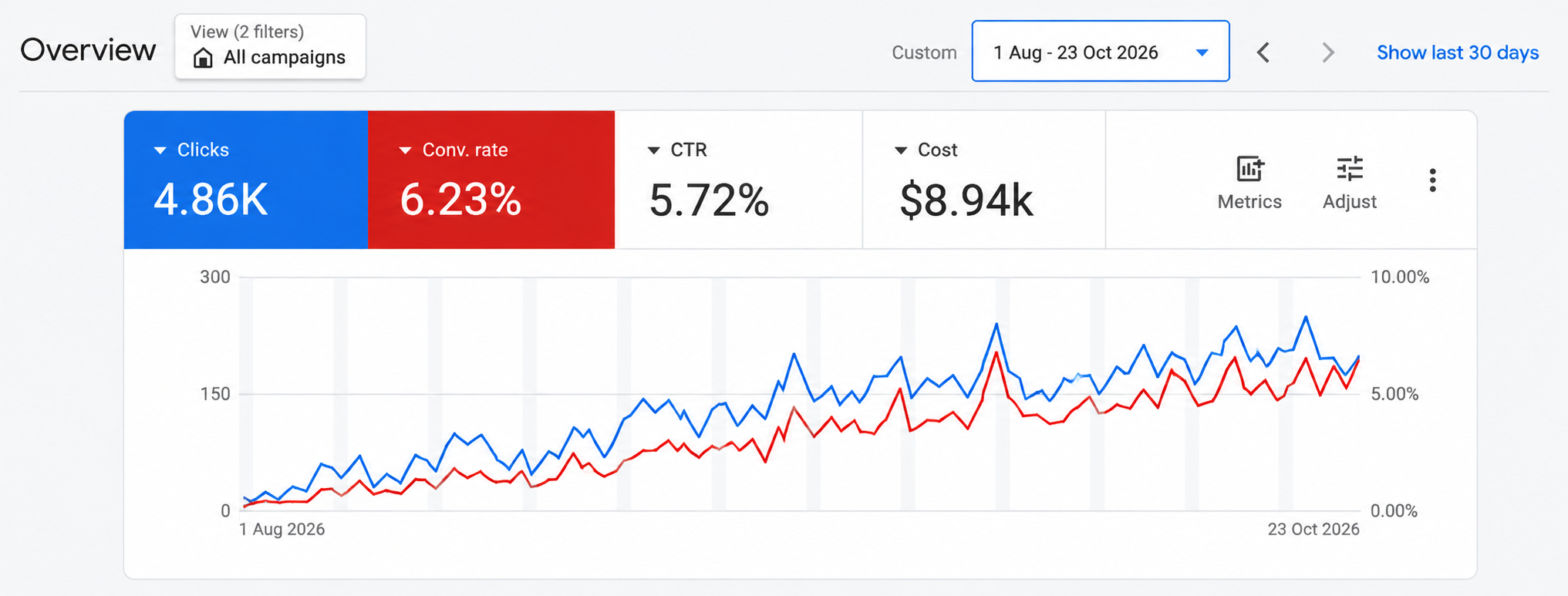
Task: Go to the next date range
Action: [1327, 52]
